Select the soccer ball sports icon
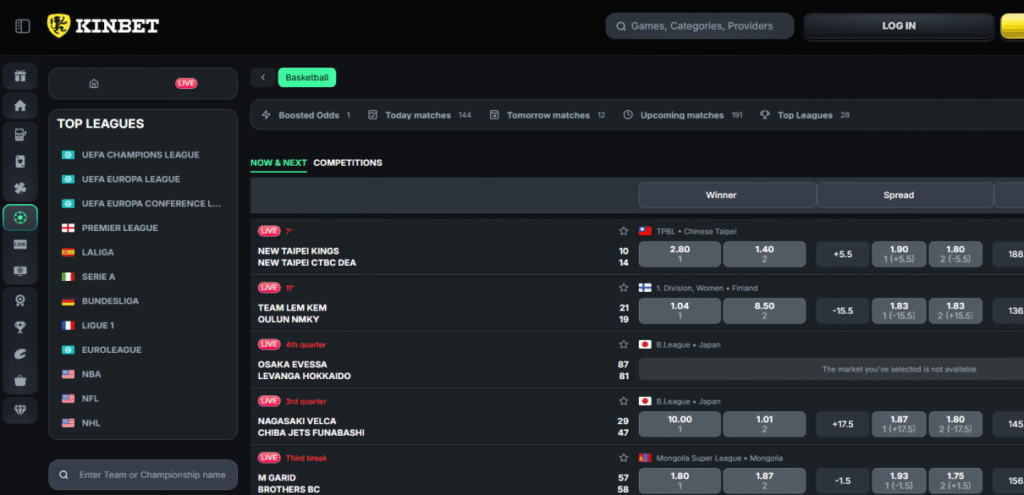The image size is (1024, 495). coord(20,217)
